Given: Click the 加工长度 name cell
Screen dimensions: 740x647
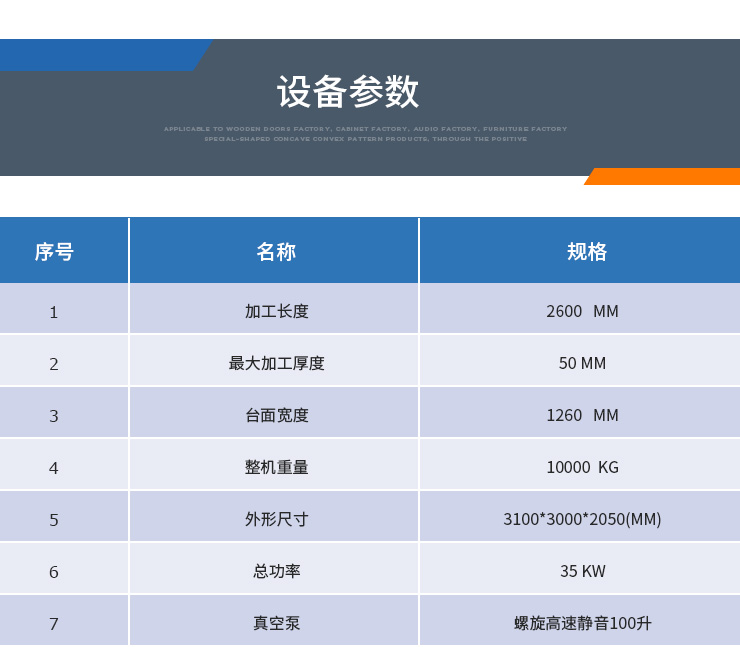Looking at the screenshot, I should [x=276, y=311].
